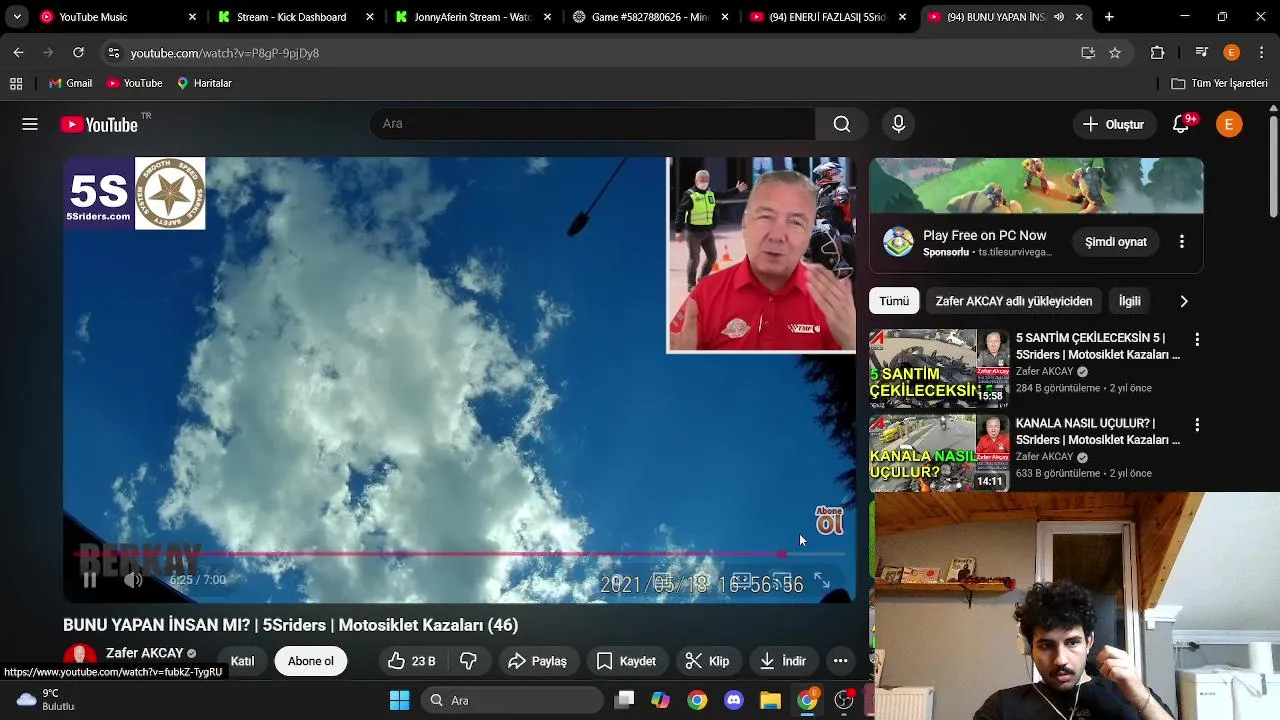Open more actions under the video
The image size is (1280, 720).
840,661
